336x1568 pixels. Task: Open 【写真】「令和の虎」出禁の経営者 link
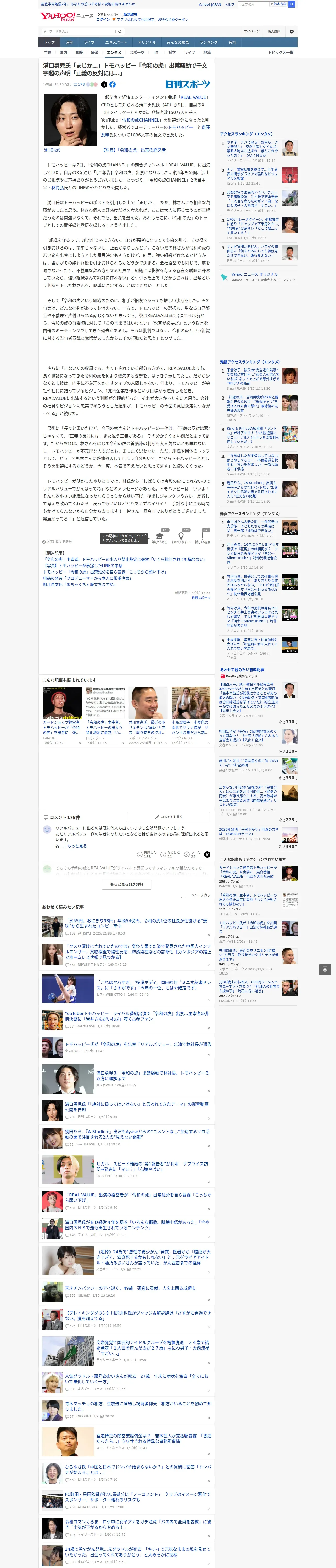[133, 150]
